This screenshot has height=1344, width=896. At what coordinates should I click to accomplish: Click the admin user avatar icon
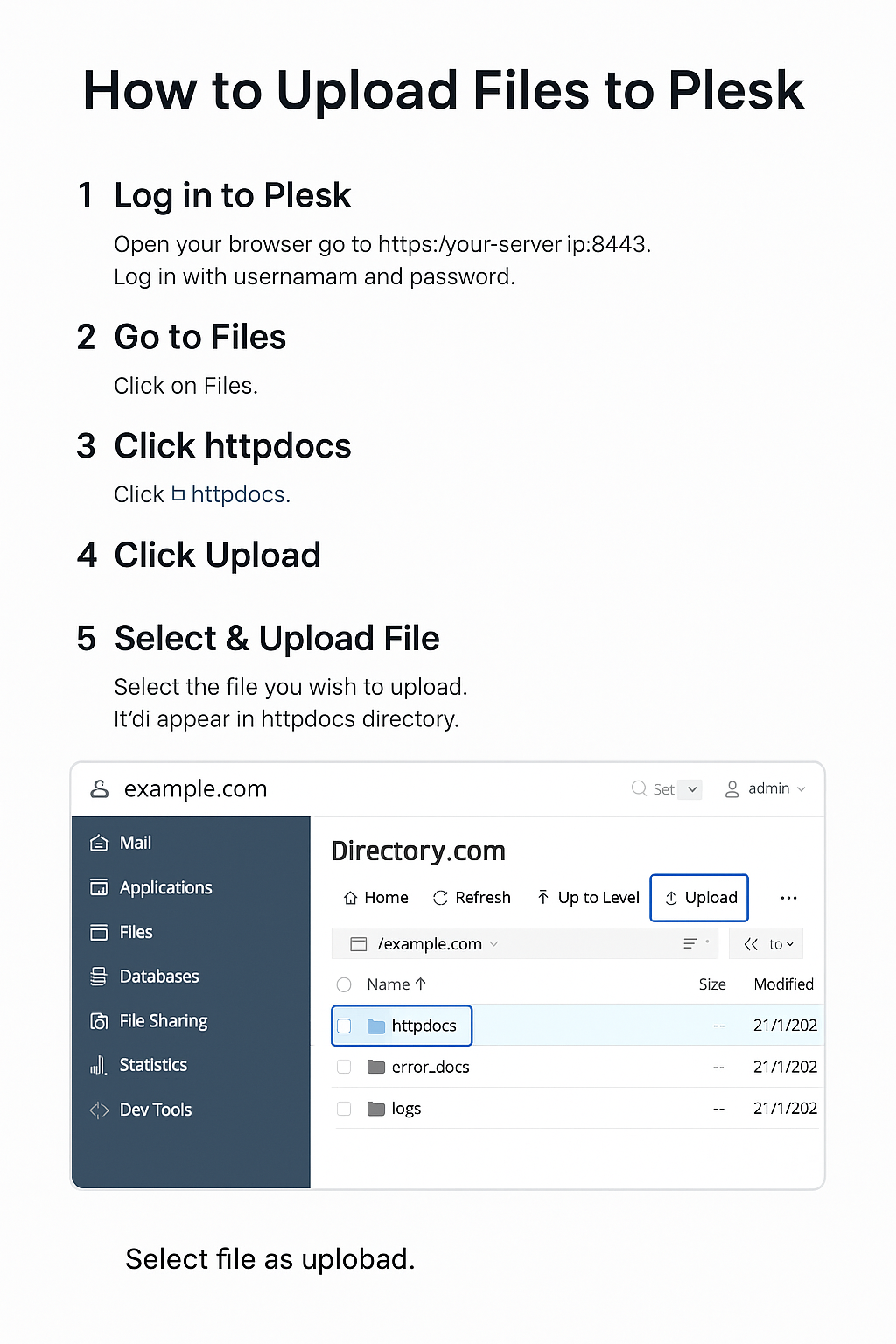coord(732,789)
